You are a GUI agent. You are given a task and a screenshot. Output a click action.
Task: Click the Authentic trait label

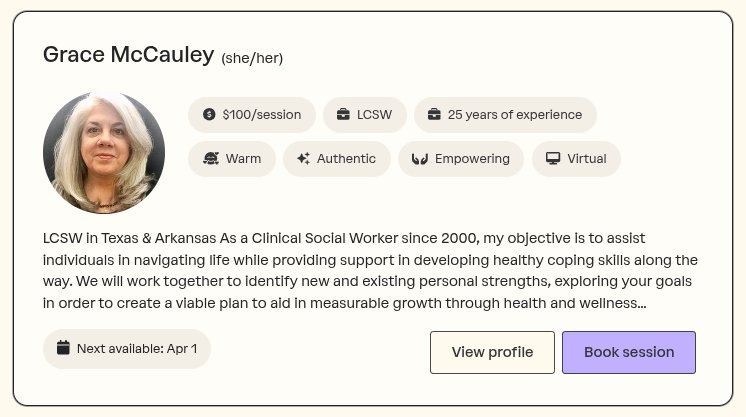click(346, 159)
